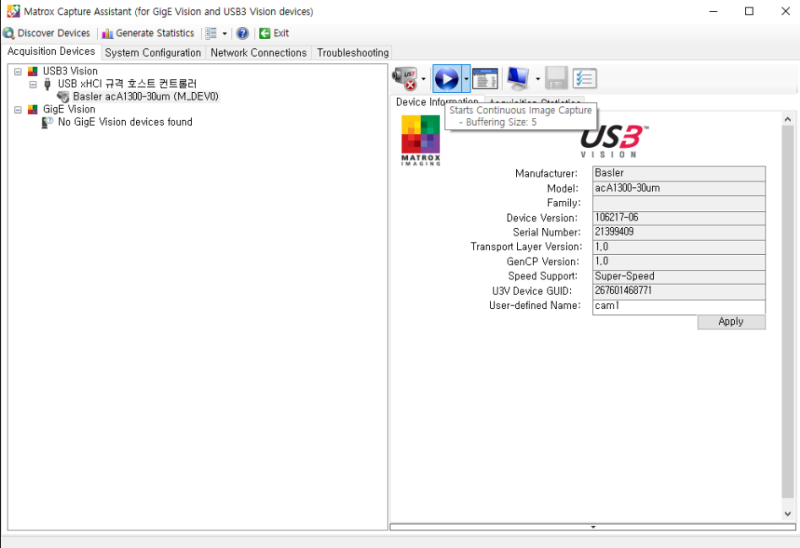Click Transport Layer Version value field
Image resolution: width=800 pixels, height=548 pixels.
tap(679, 247)
